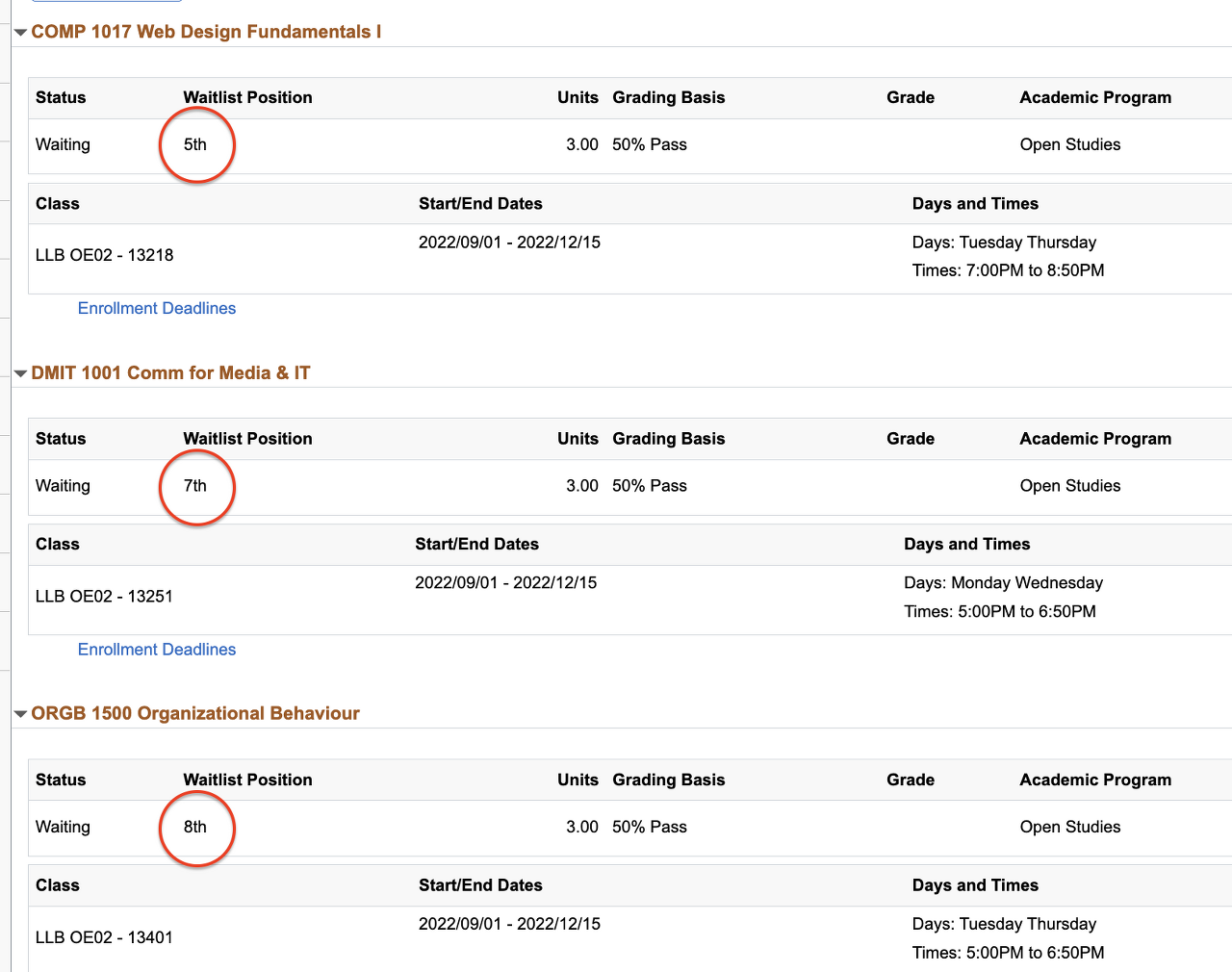Collapse the COMP 1017 Web Design Fundamentals section
Viewport: 1232px width, 972px height.
(x=20, y=33)
